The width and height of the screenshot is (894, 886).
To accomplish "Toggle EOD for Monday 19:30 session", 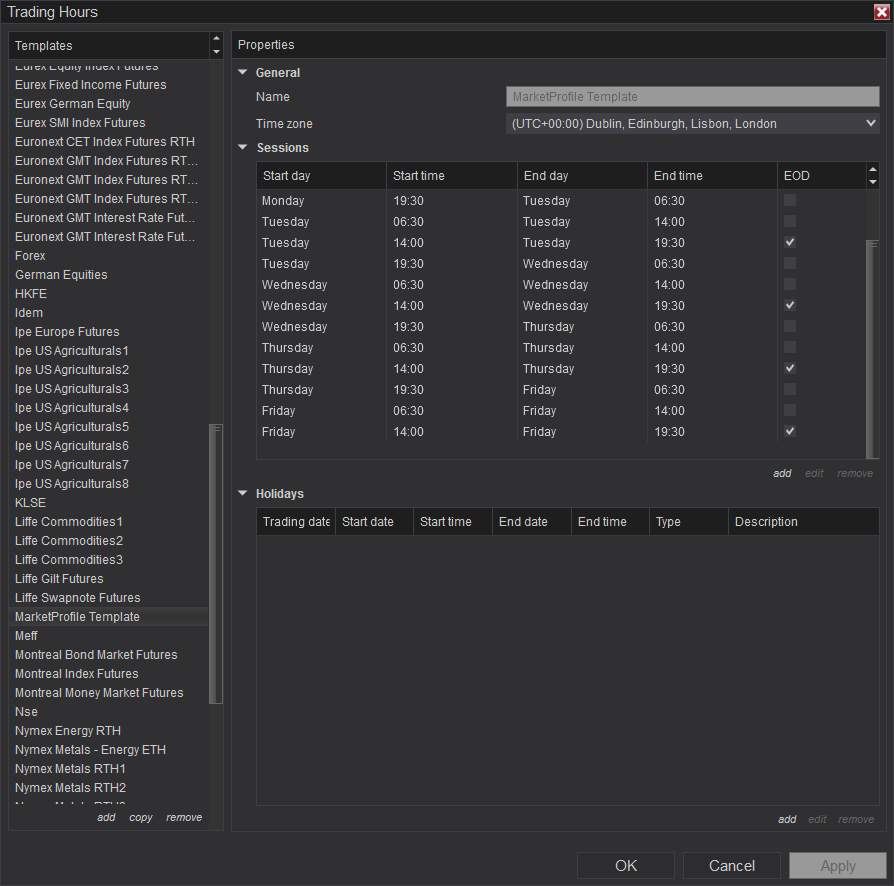I will 790,200.
